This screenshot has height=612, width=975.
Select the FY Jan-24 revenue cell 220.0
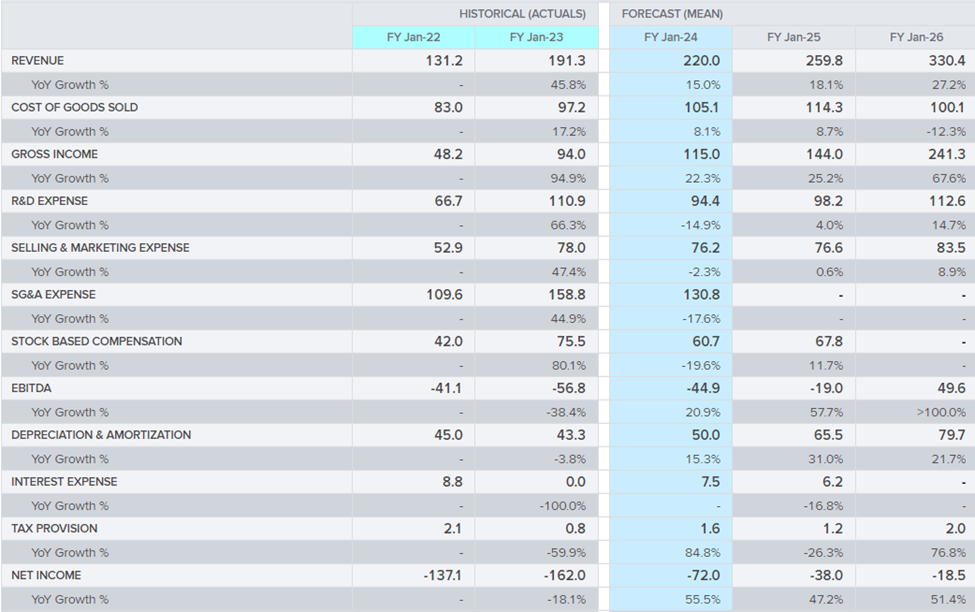coord(701,61)
